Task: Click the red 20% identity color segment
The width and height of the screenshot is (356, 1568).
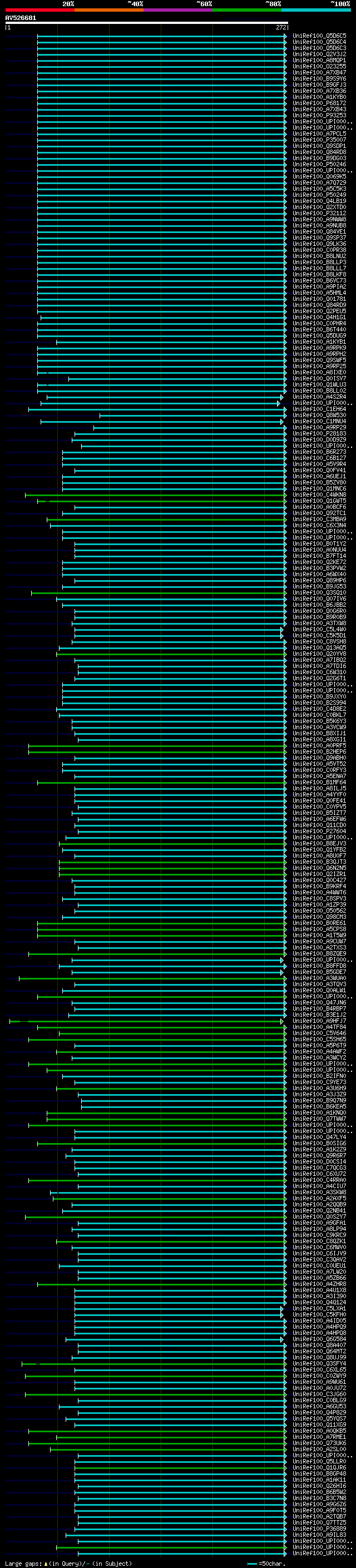Action: 39,10
